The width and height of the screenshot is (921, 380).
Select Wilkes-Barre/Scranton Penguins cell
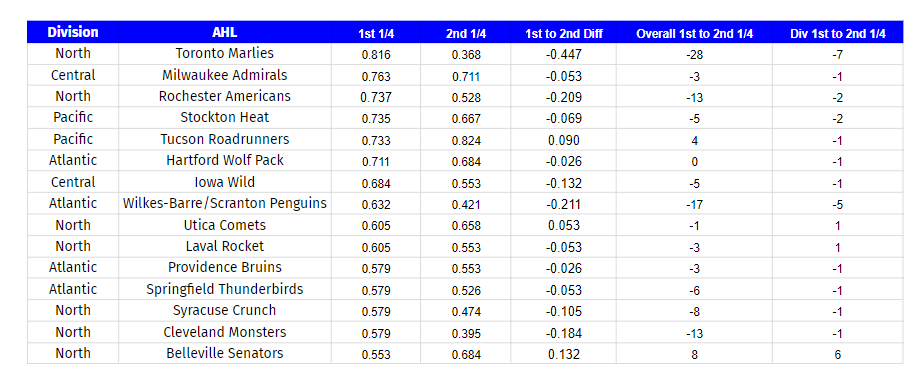225,204
